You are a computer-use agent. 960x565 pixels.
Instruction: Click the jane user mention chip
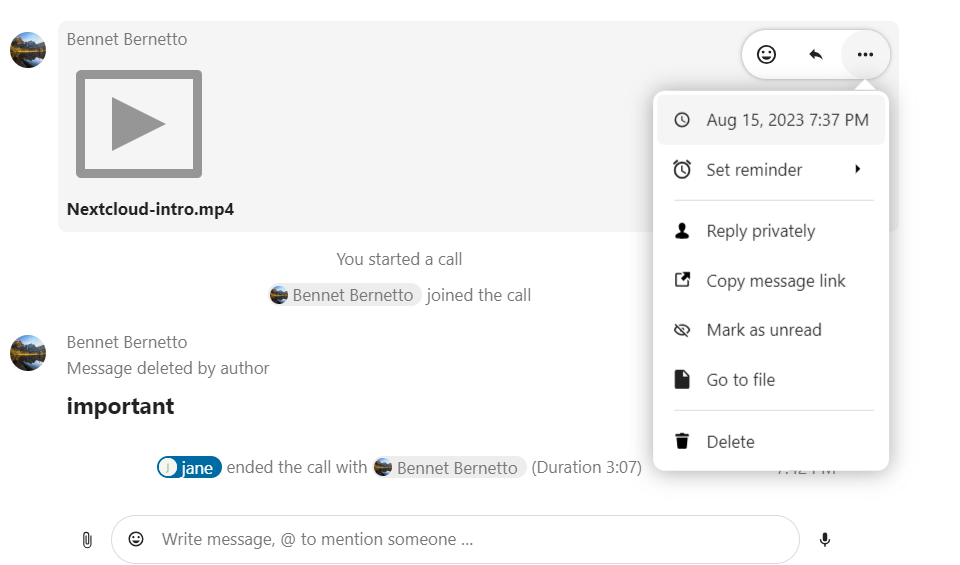pyautogui.click(x=189, y=468)
